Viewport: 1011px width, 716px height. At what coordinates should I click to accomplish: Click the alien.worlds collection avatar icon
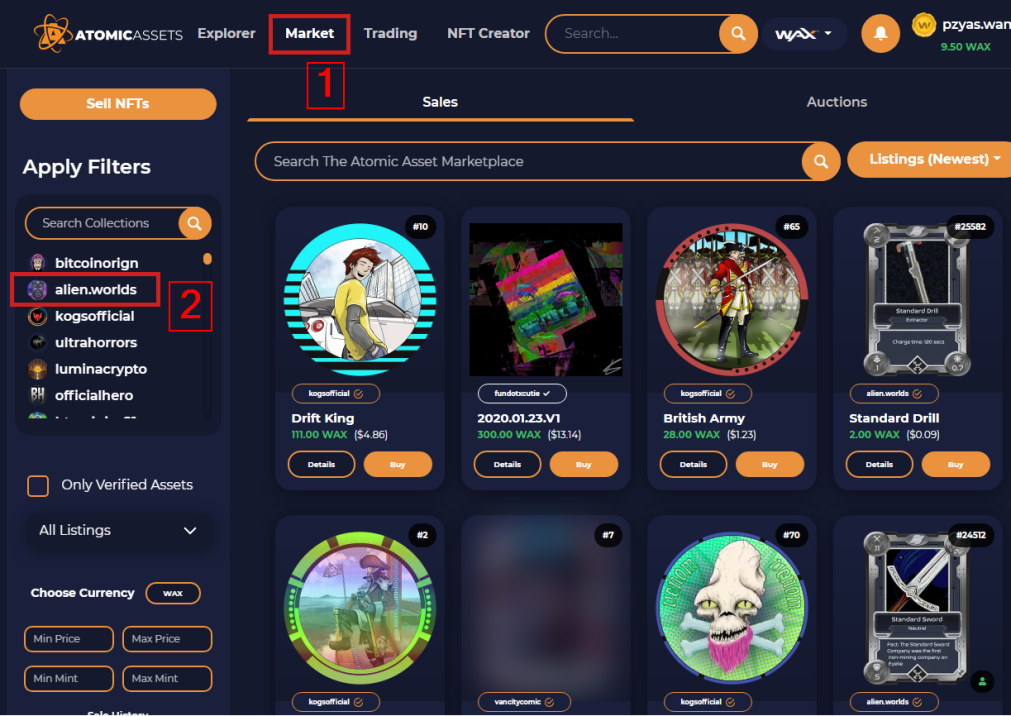coord(38,290)
